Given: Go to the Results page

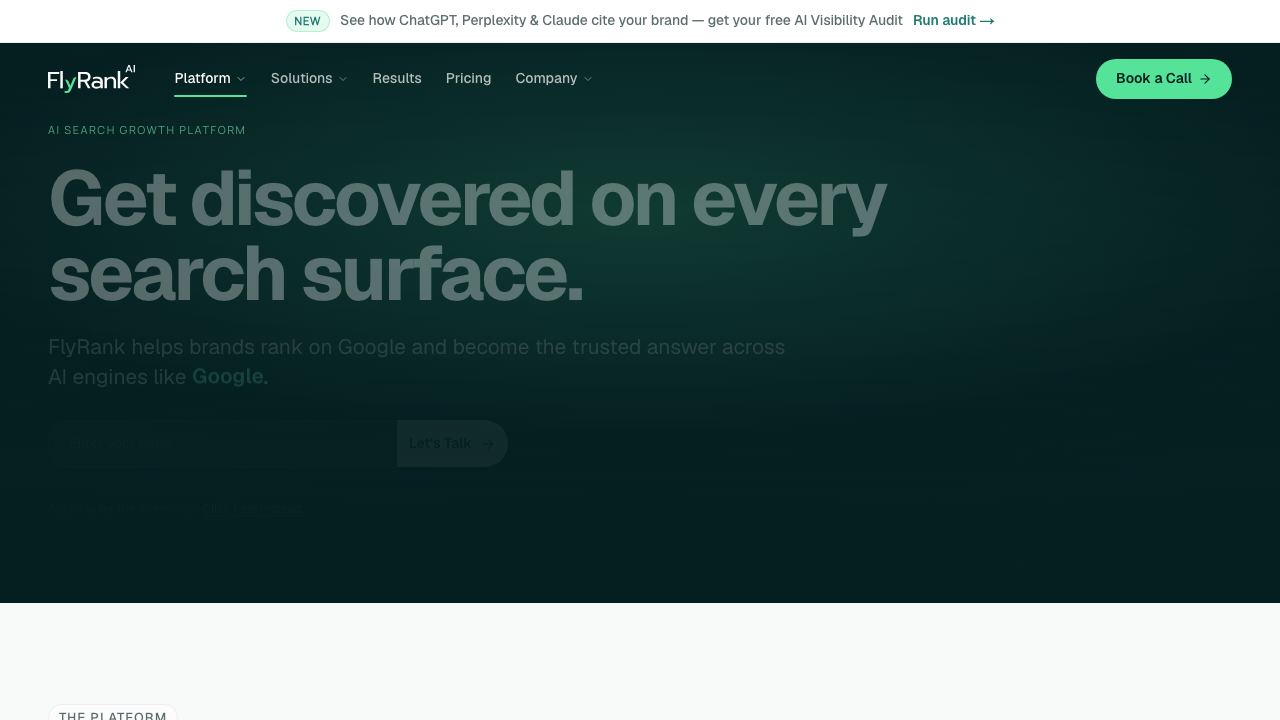Looking at the screenshot, I should coord(397,78).
